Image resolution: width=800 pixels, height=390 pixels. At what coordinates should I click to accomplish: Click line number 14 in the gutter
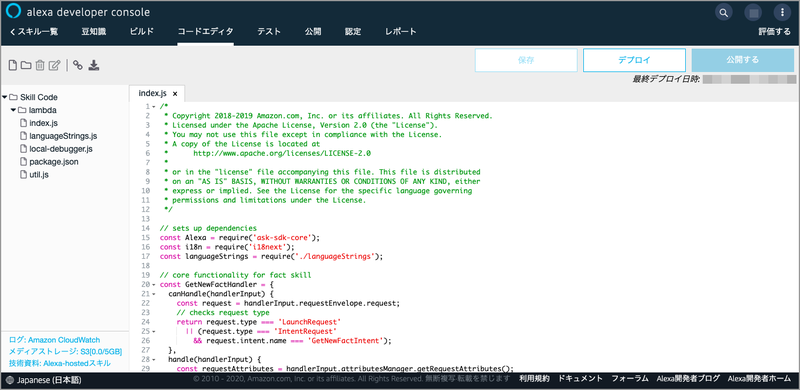tap(146, 228)
